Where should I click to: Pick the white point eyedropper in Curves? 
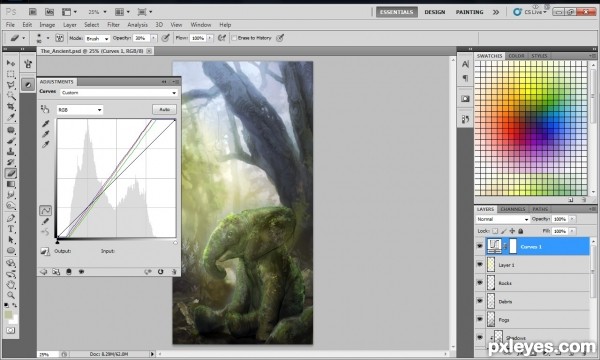click(x=46, y=144)
